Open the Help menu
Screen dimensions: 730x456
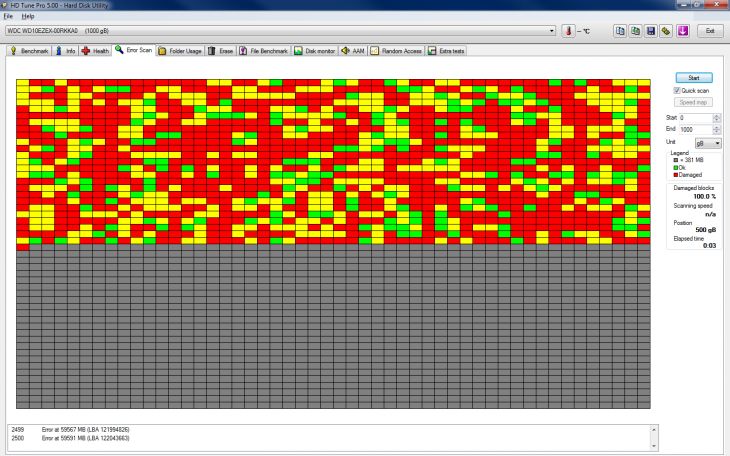tap(28, 16)
